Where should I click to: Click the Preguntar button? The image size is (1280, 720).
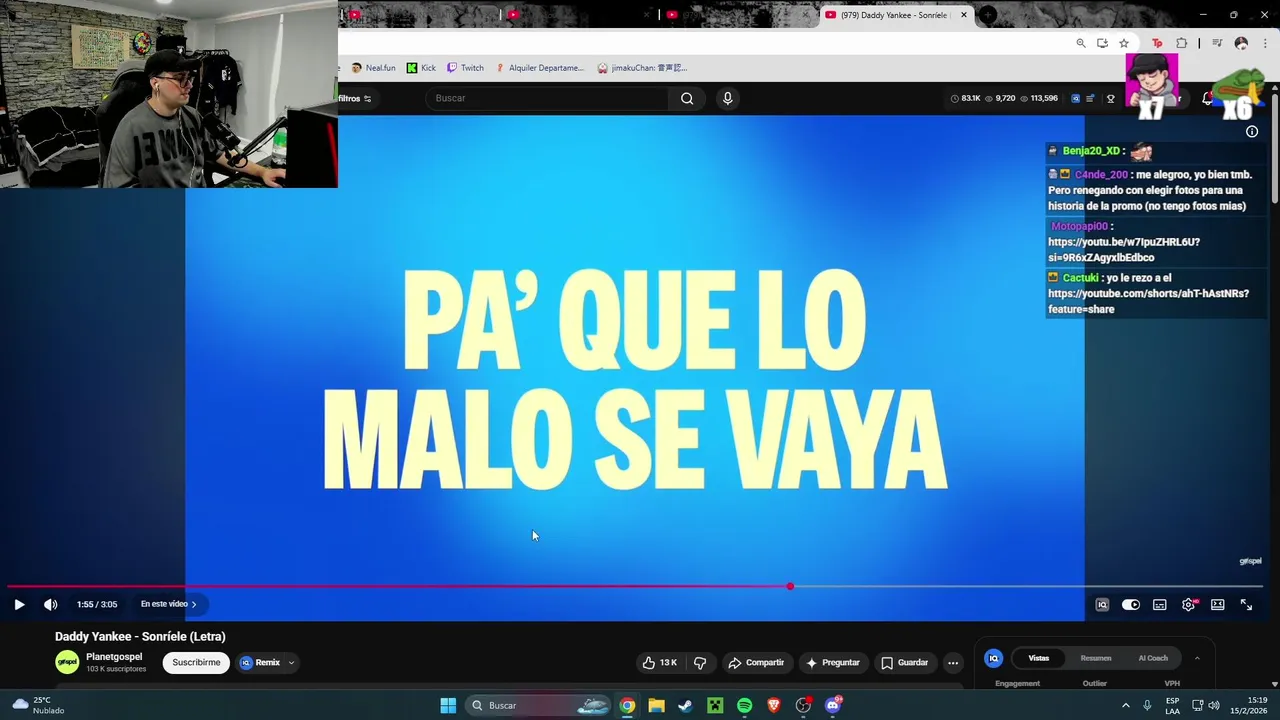[x=833, y=662]
